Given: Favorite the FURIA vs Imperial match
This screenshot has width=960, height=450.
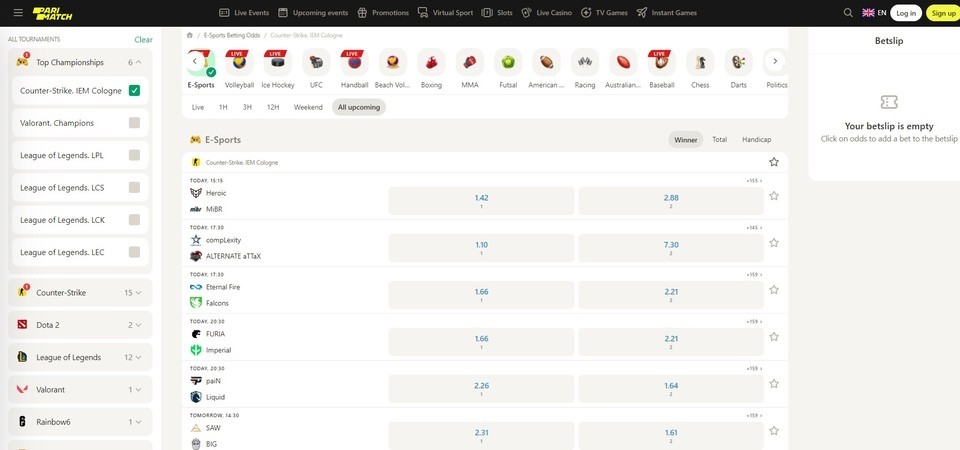Looking at the screenshot, I should pos(774,337).
